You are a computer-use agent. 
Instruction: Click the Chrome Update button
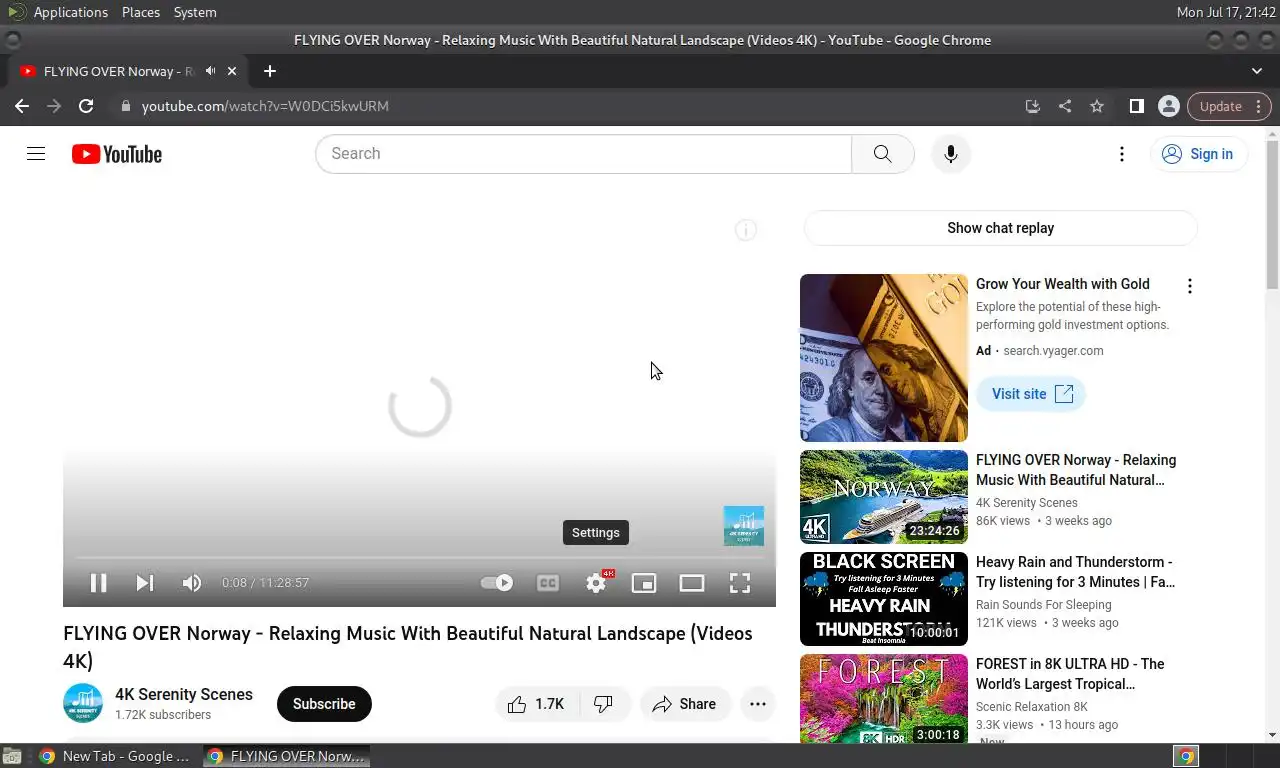(x=1229, y=106)
